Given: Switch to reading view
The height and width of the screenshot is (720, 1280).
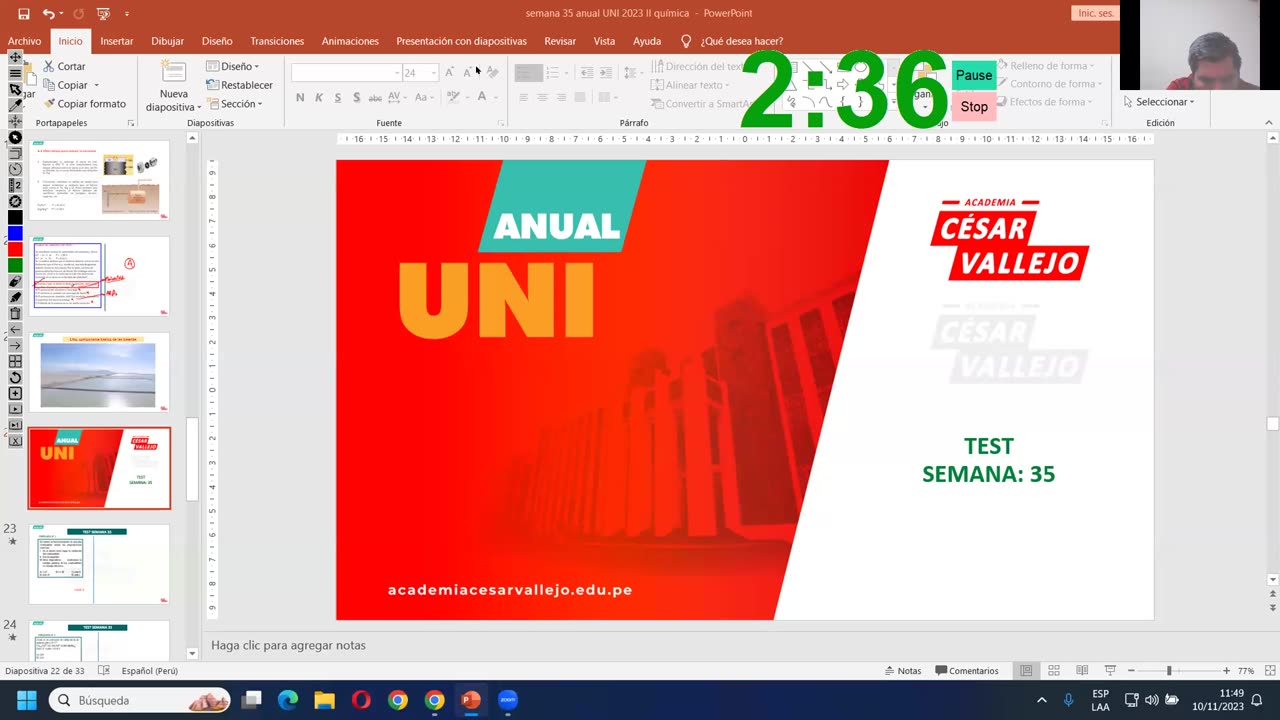Looking at the screenshot, I should click(1082, 671).
